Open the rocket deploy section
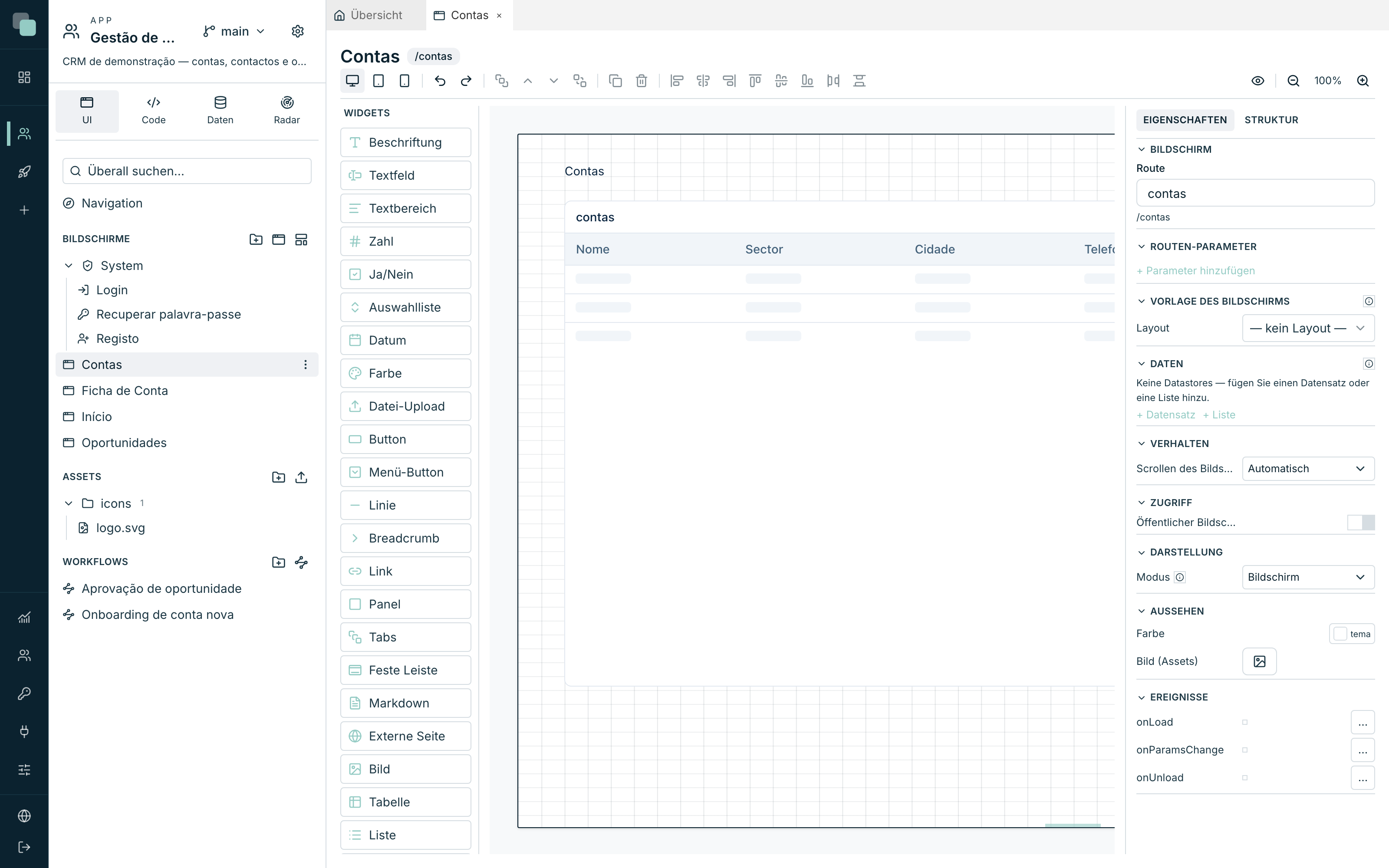This screenshot has width=1389, height=868. point(24,172)
